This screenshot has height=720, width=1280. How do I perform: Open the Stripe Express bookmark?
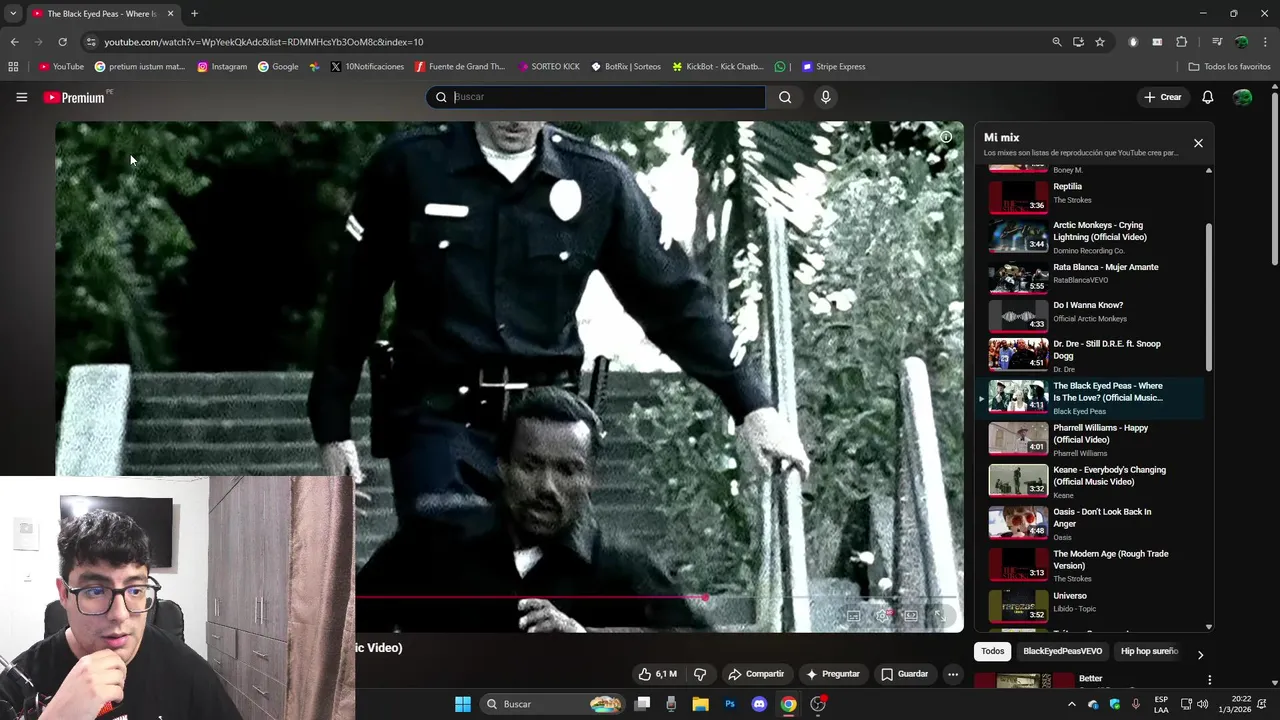tap(833, 67)
